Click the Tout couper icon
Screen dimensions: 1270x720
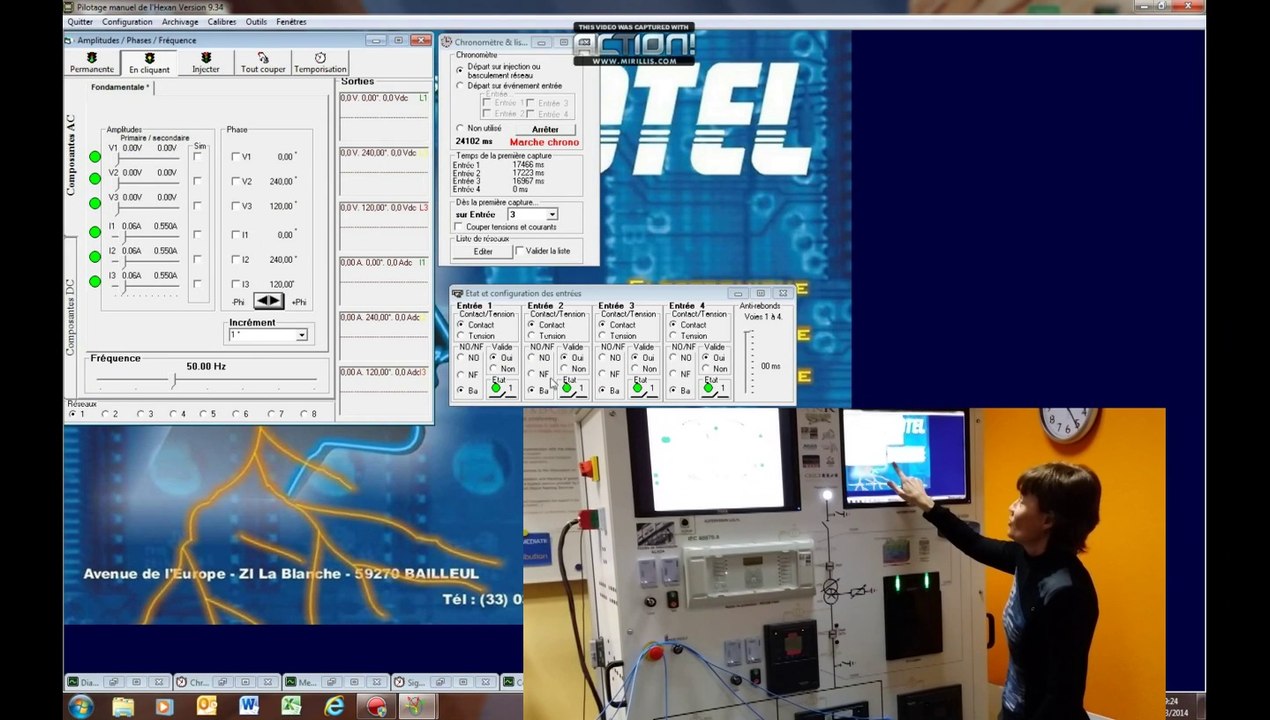pyautogui.click(x=263, y=57)
